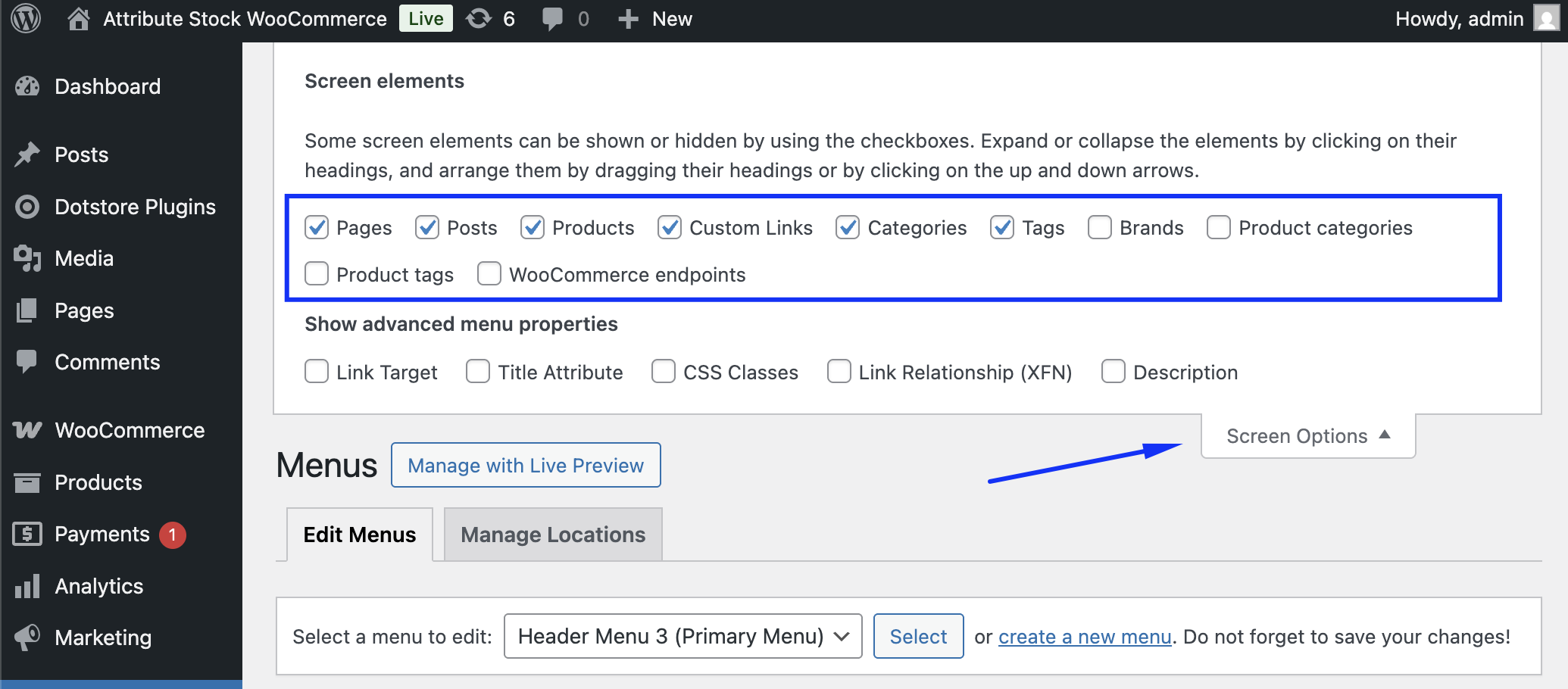Follow the create a new menu link

click(x=1085, y=637)
